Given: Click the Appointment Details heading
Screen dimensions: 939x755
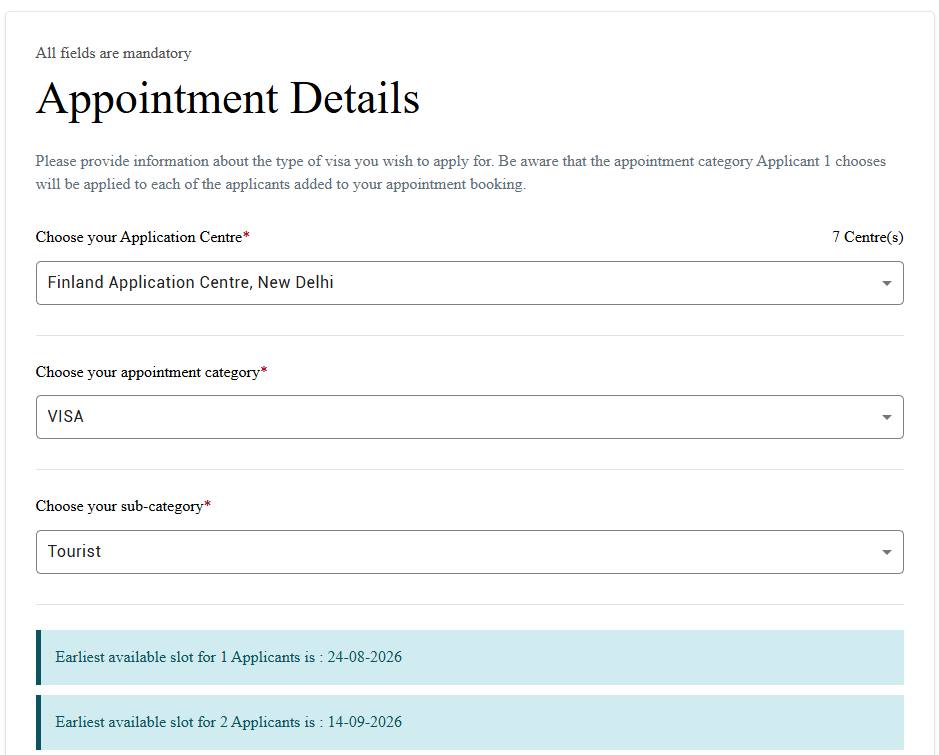Looking at the screenshot, I should point(228,98).
